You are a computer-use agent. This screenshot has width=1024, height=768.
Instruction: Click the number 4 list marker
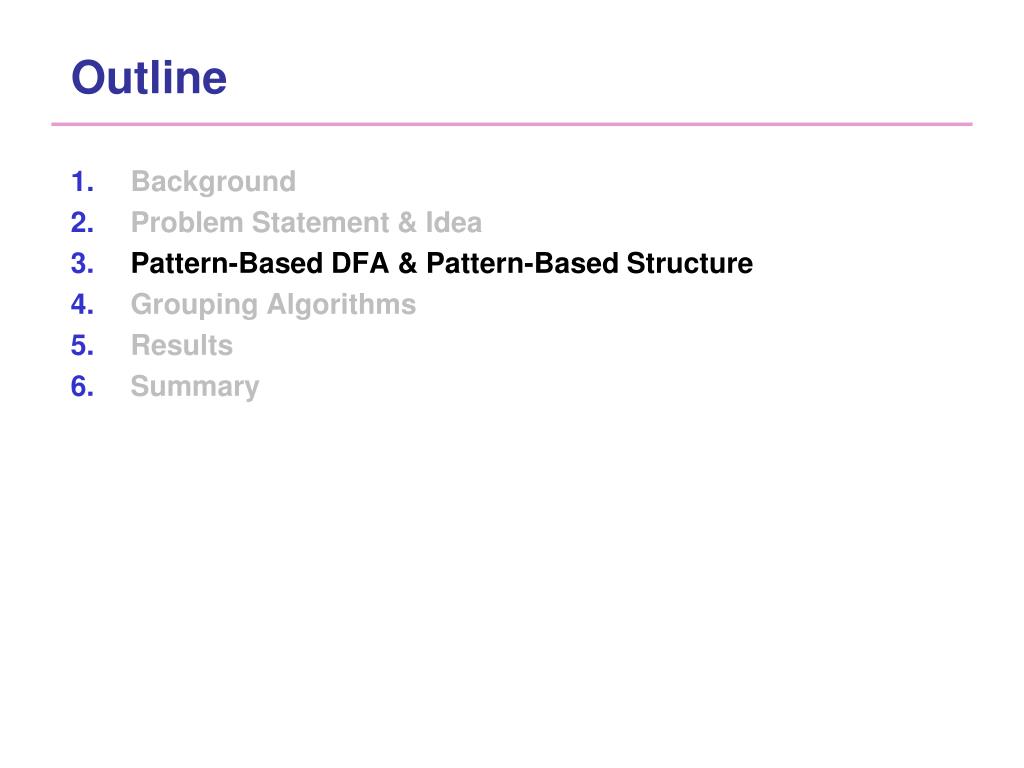click(x=82, y=304)
